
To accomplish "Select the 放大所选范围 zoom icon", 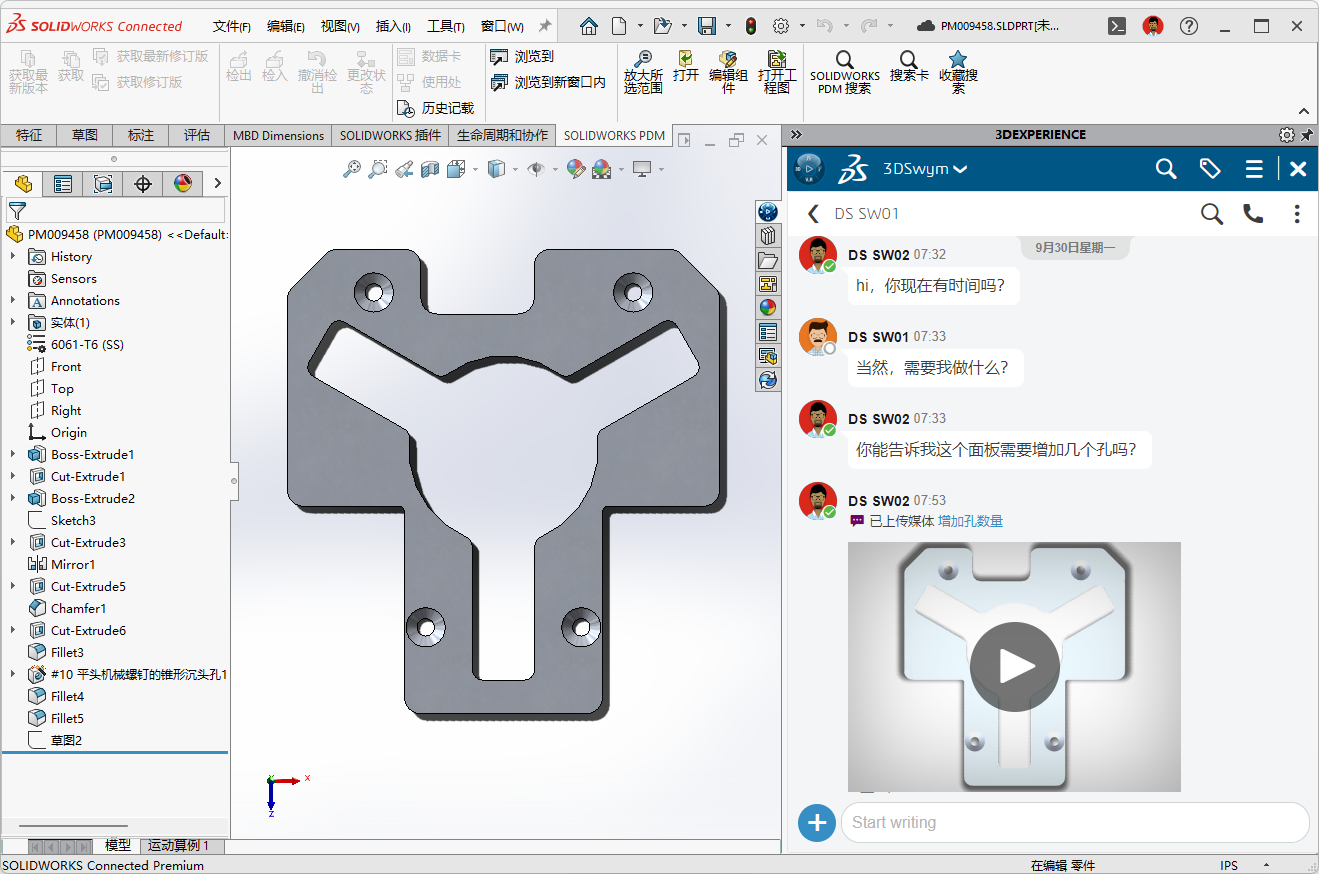I will (x=643, y=60).
